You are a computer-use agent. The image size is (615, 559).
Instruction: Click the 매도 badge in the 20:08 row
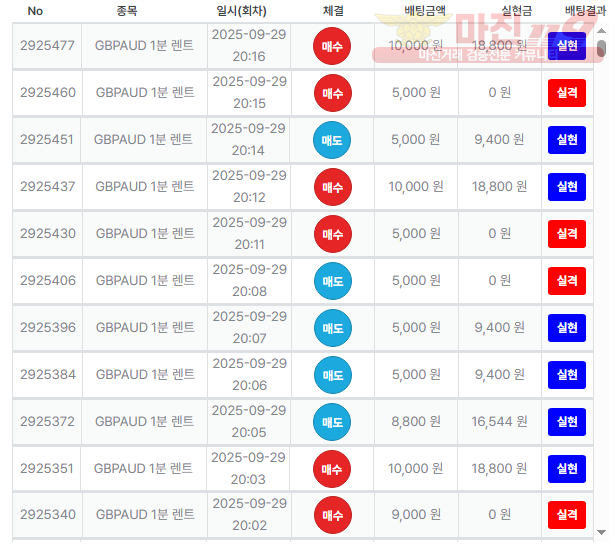pos(333,281)
